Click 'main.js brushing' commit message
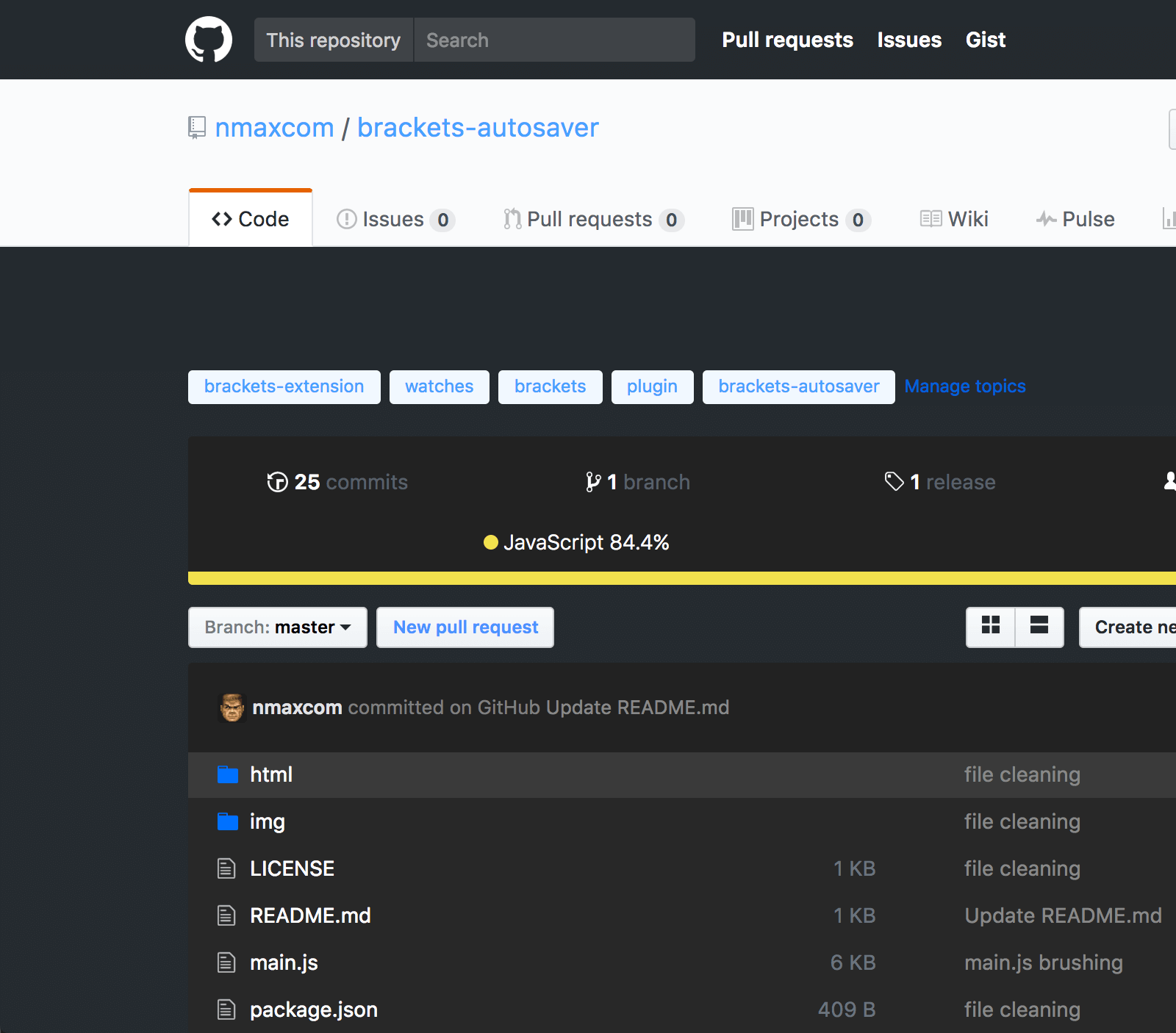 pyautogui.click(x=1044, y=962)
